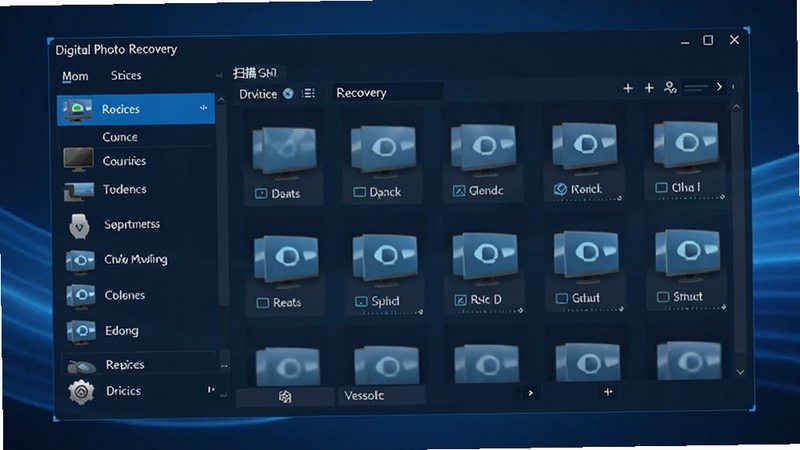Screen dimensions: 800x450
Task: Open the Rorick thumbnail
Action: pyautogui.click(x=584, y=148)
